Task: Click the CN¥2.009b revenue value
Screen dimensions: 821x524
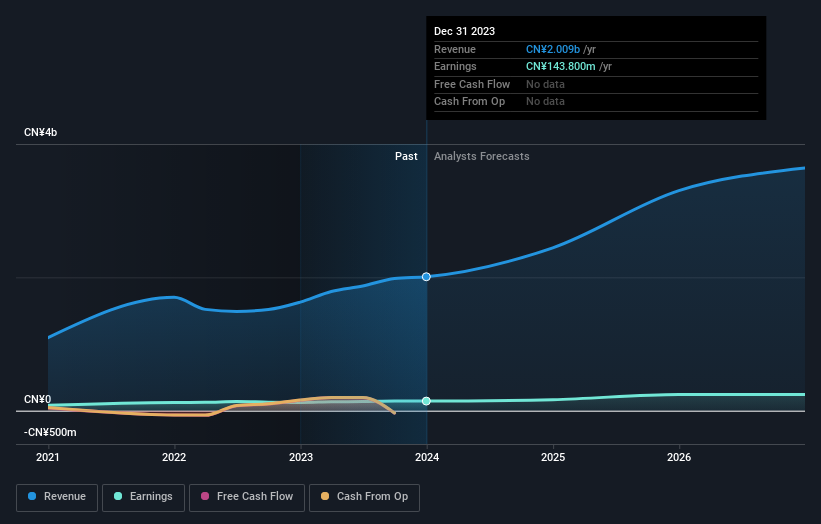Action: [x=553, y=49]
